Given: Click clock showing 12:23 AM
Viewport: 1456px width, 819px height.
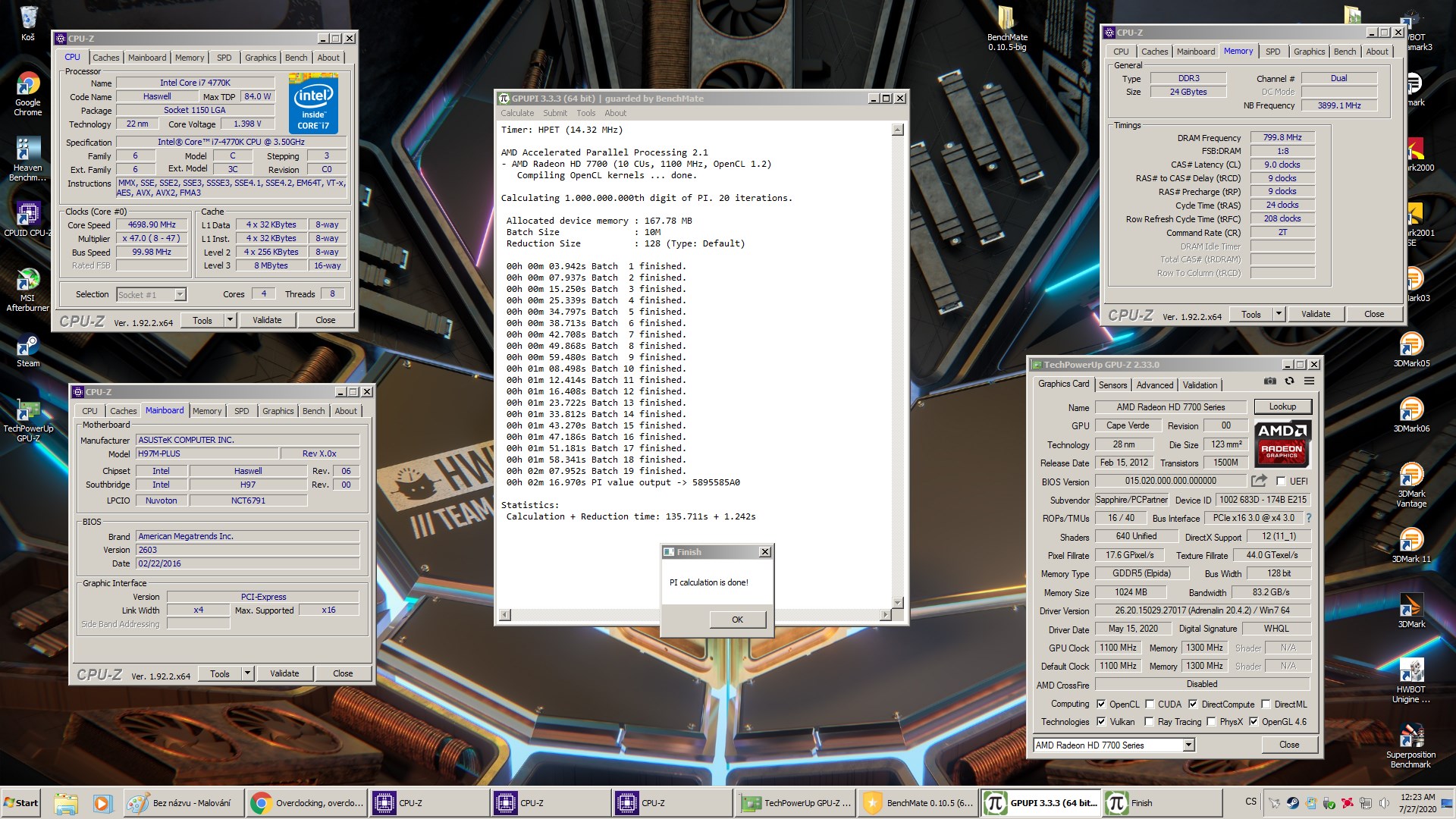Looking at the screenshot, I should point(1417,797).
